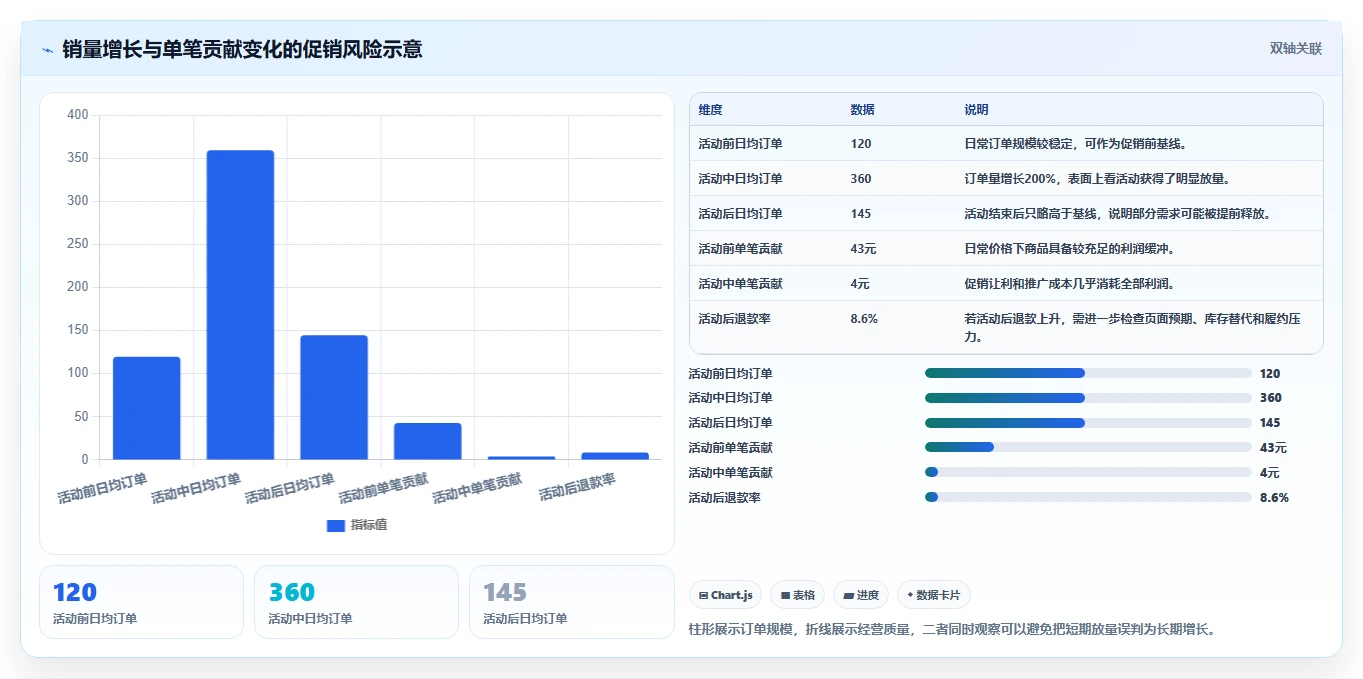Click the chart bar for 活动前单笔贡献
Image resolution: width=1363 pixels, height=679 pixels.
point(428,441)
